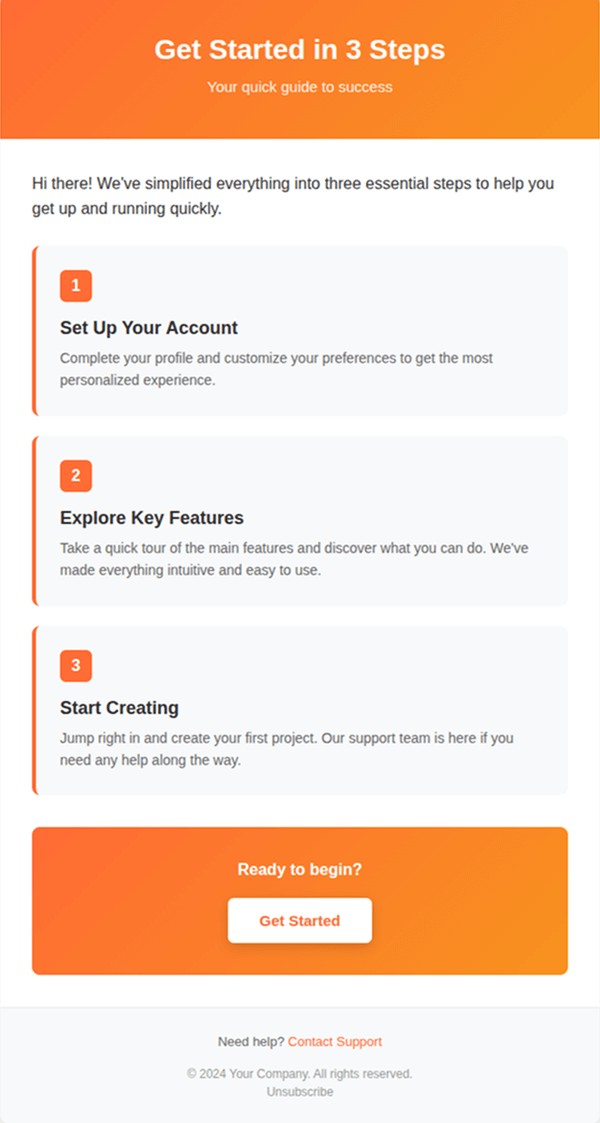Image resolution: width=600 pixels, height=1123 pixels.
Task: Click the "Set Up Your Account" heading
Action: tap(149, 328)
